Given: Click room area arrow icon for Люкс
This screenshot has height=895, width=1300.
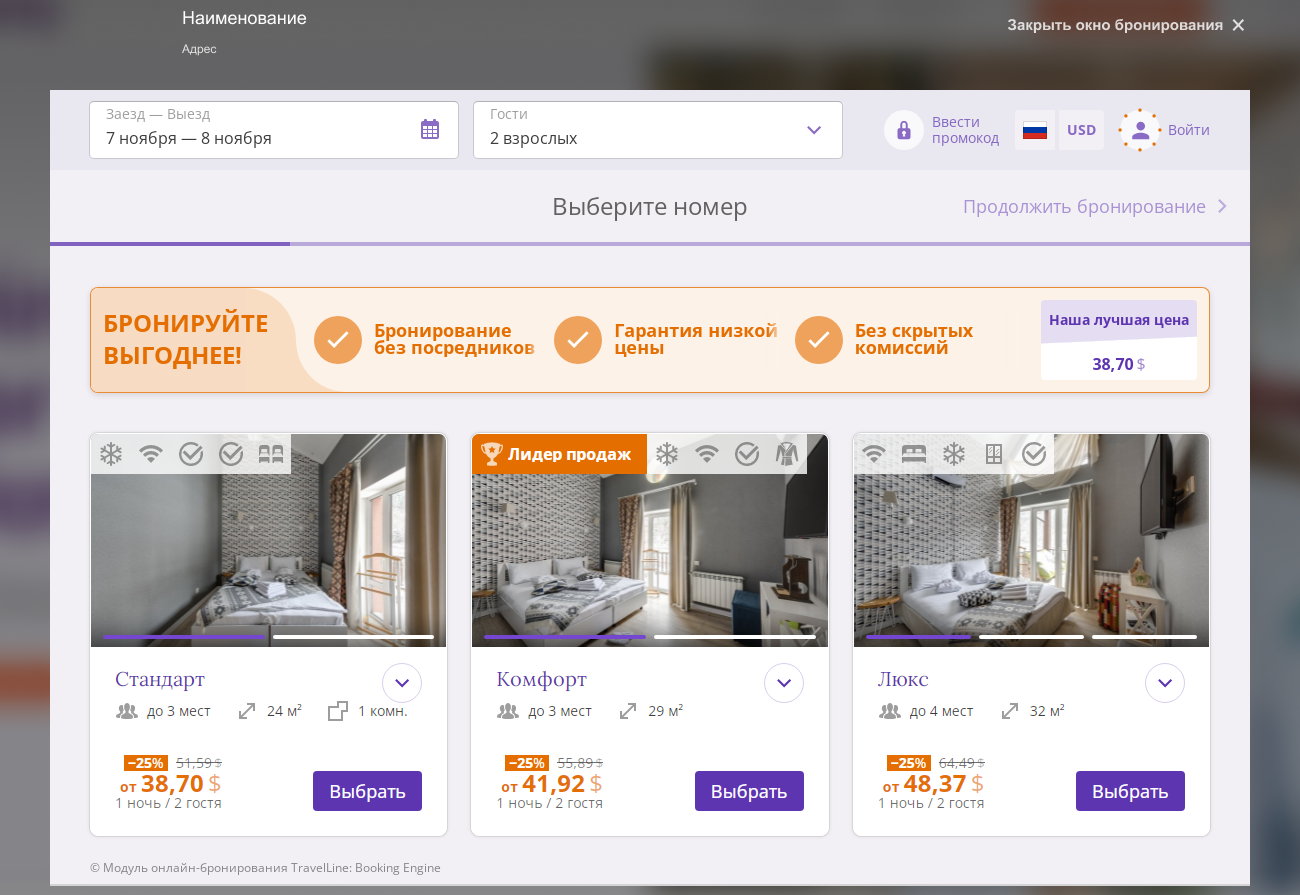Looking at the screenshot, I should click(1010, 711).
